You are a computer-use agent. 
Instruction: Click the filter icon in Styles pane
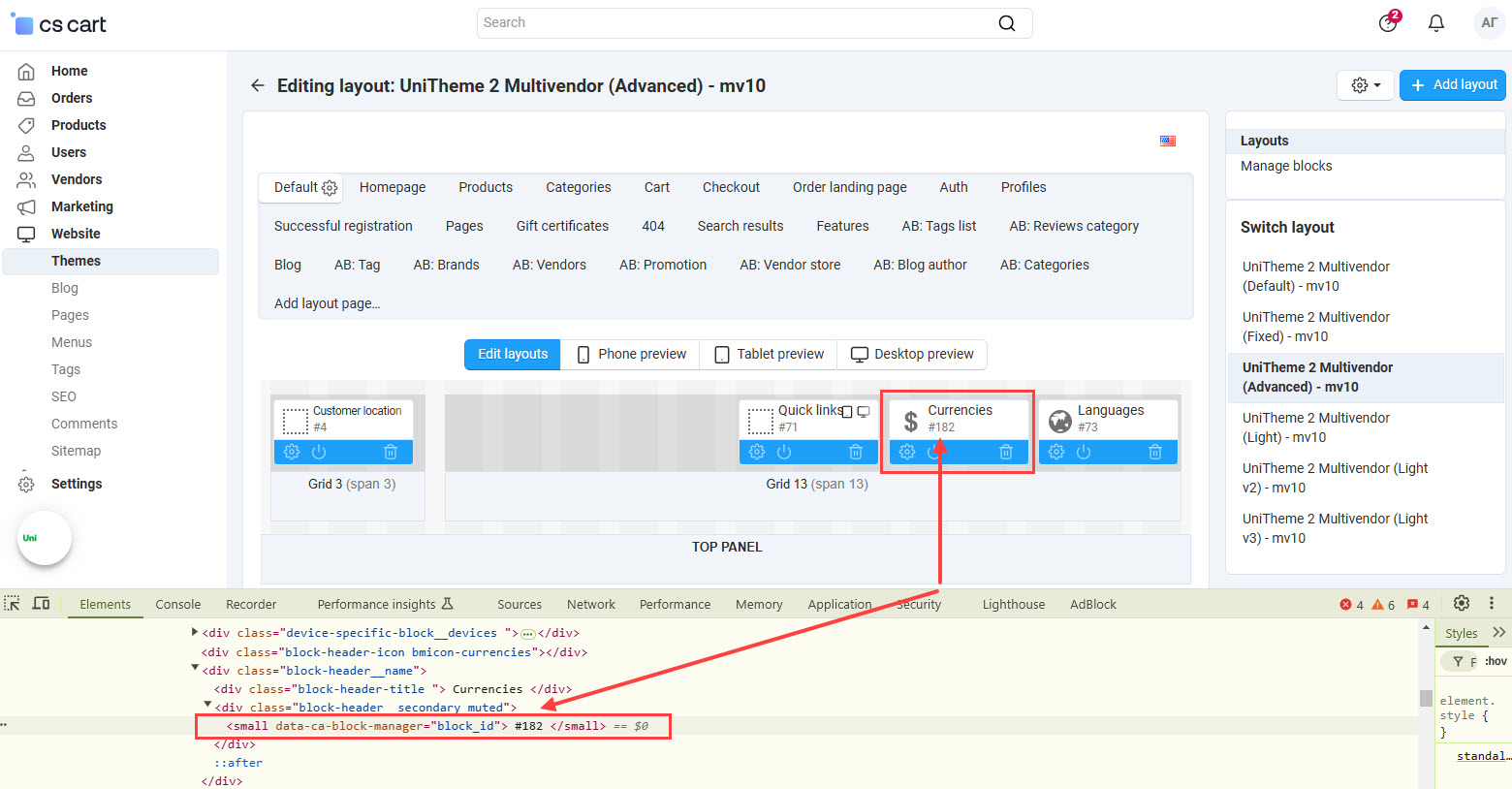(x=1458, y=661)
